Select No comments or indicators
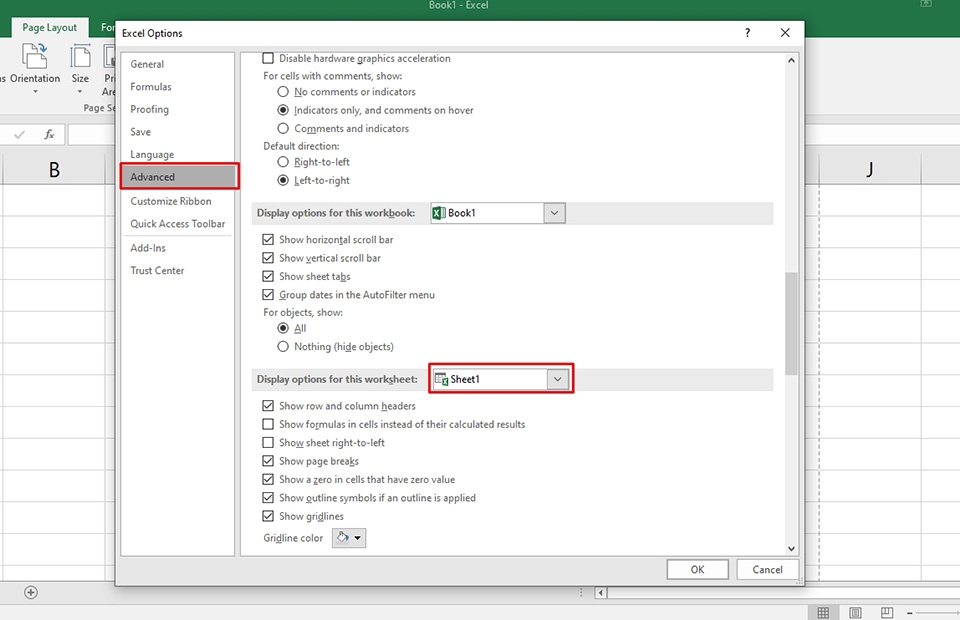 click(x=283, y=92)
